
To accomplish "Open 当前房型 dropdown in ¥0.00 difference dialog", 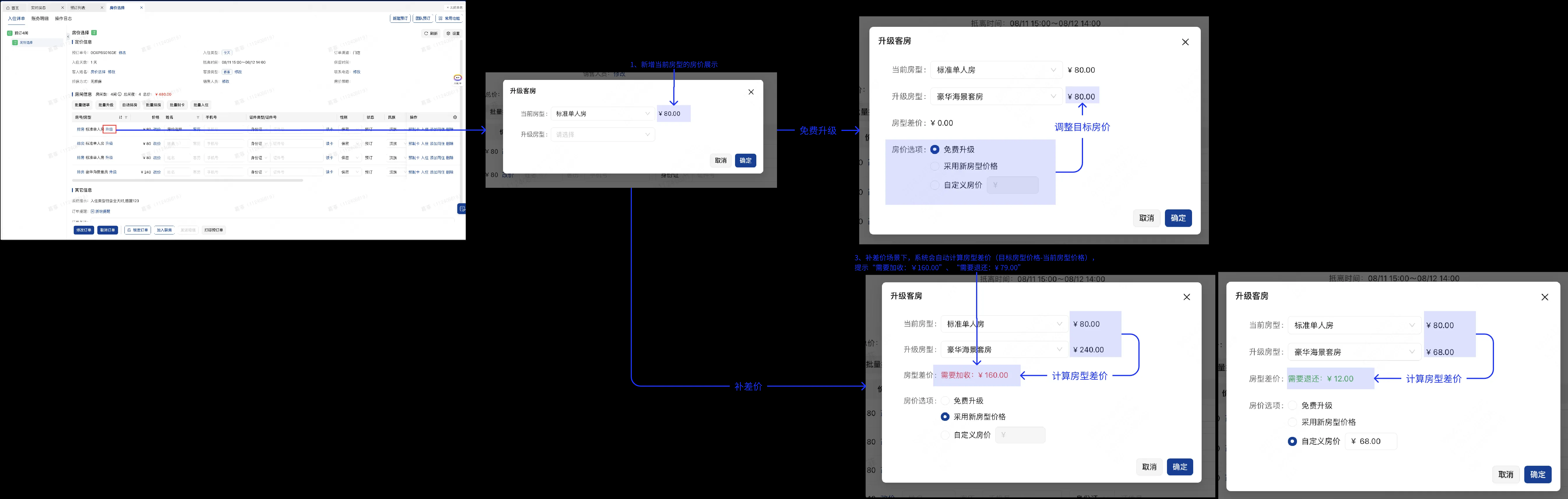I will coord(996,70).
